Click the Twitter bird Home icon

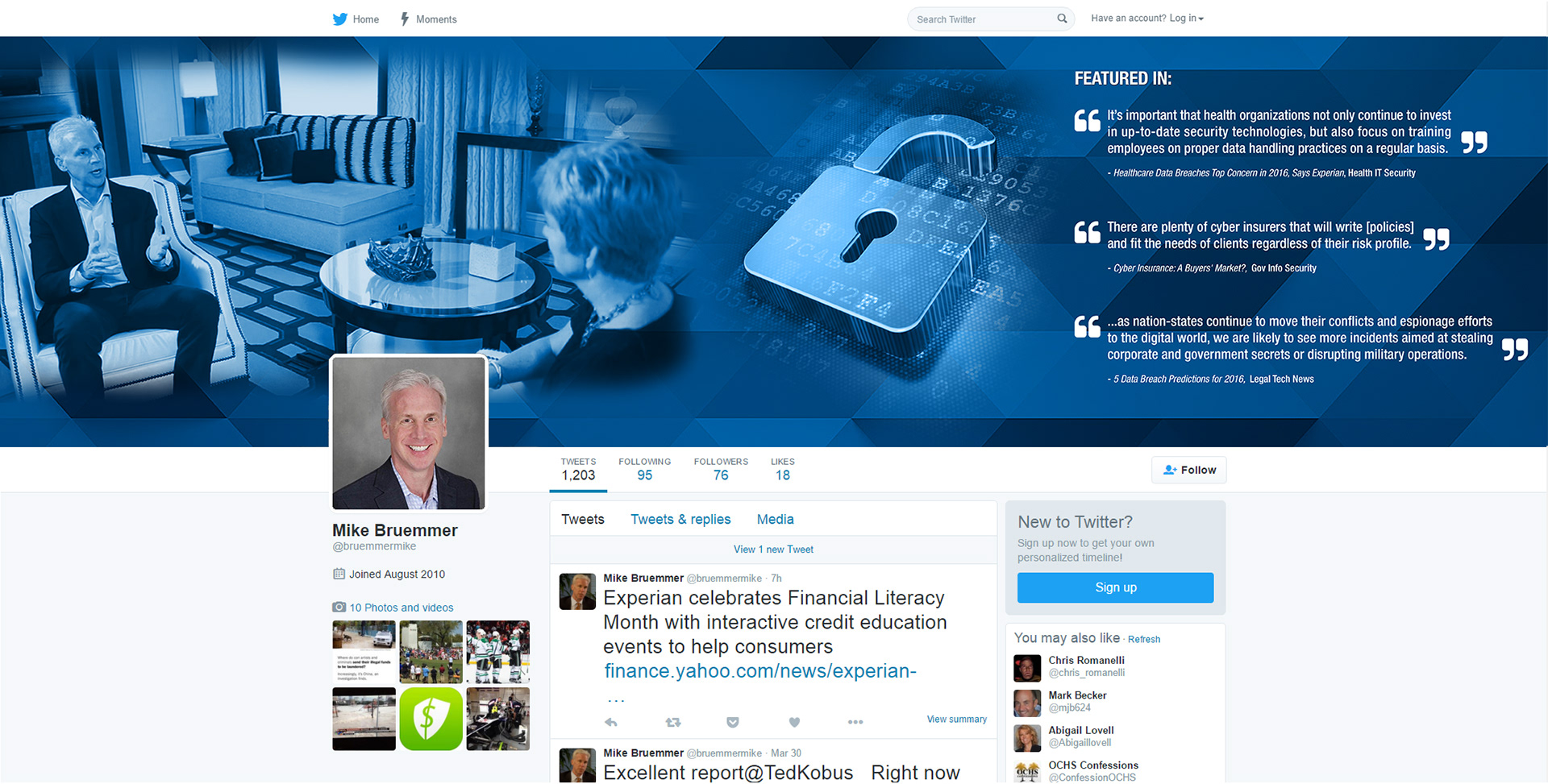tap(339, 19)
